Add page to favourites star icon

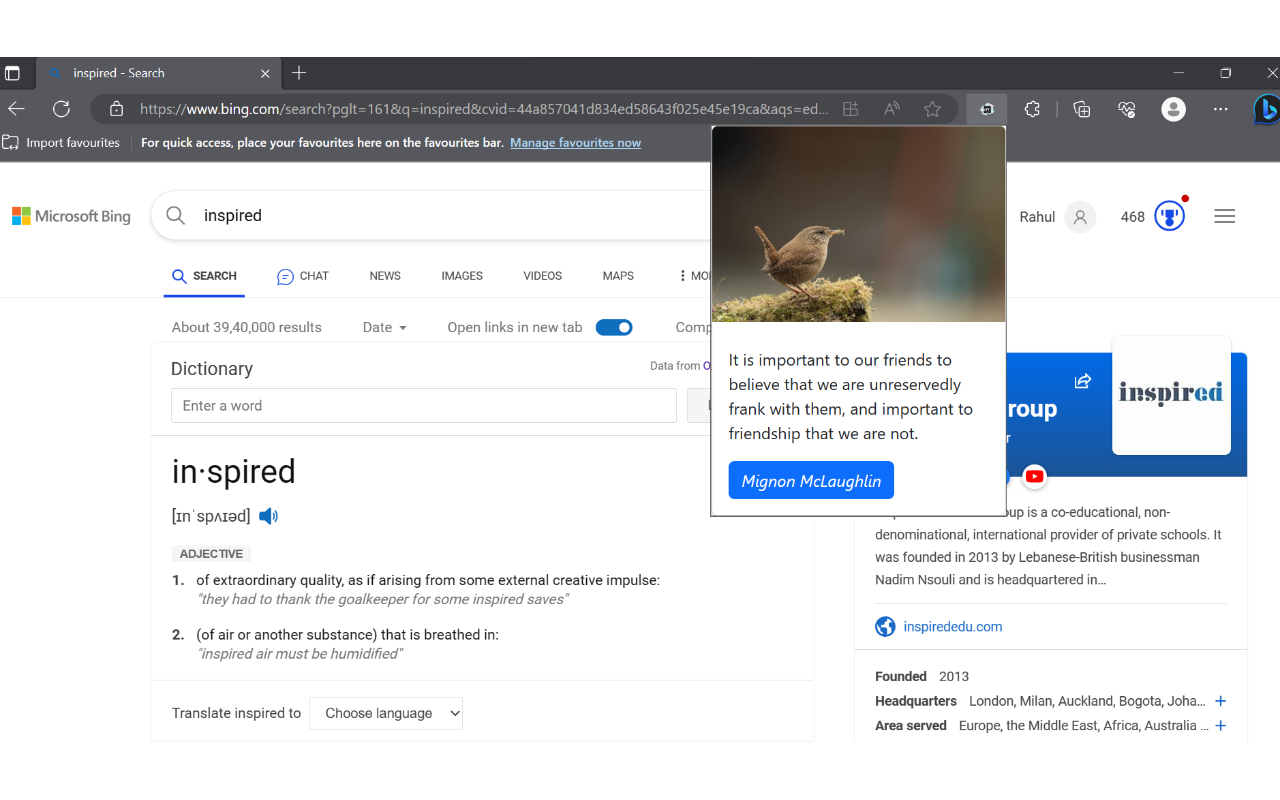click(932, 109)
